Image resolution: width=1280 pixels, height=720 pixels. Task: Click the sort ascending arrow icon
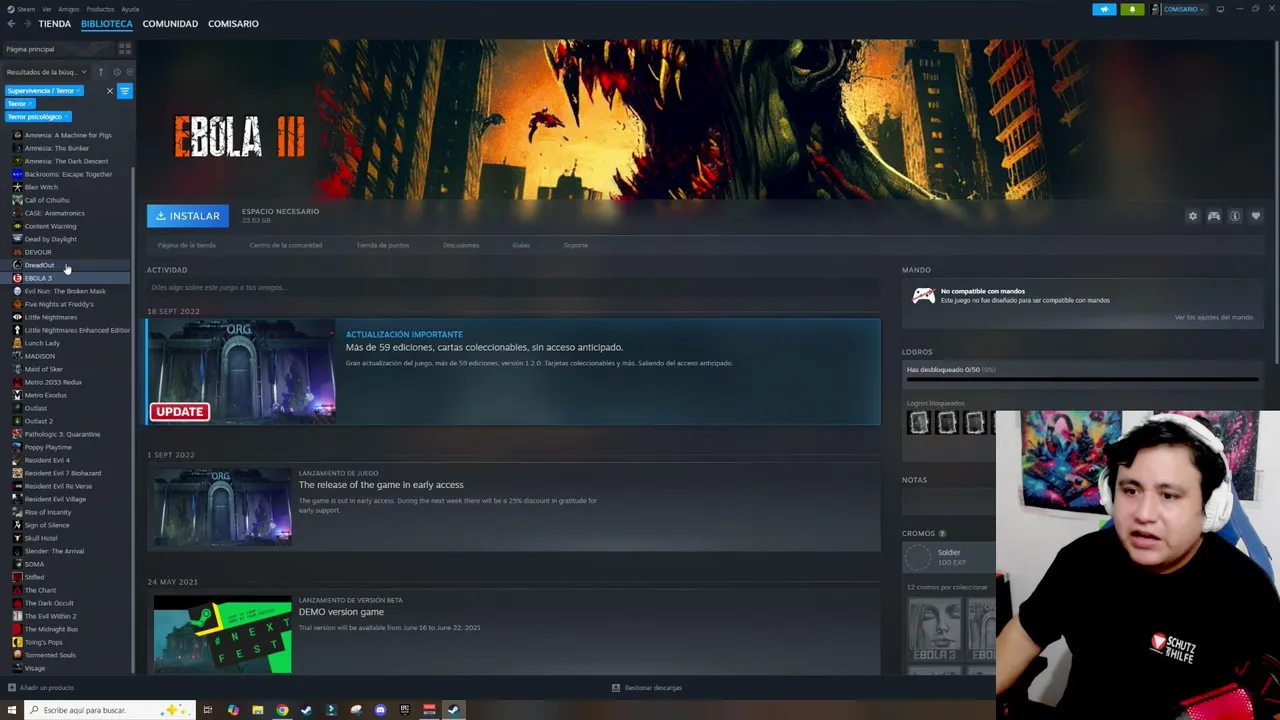(x=100, y=72)
